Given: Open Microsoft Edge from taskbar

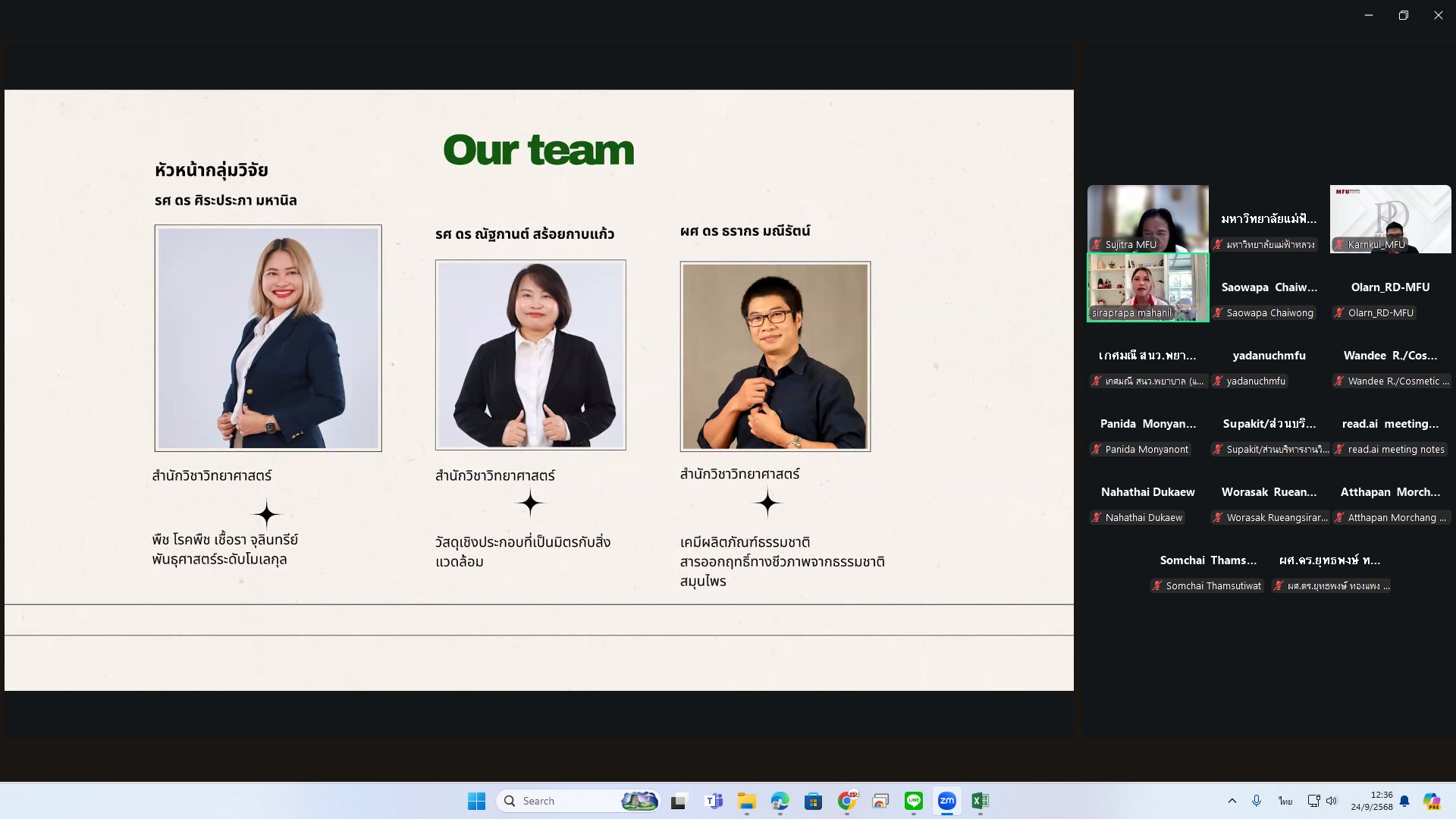Looking at the screenshot, I should tap(780, 801).
